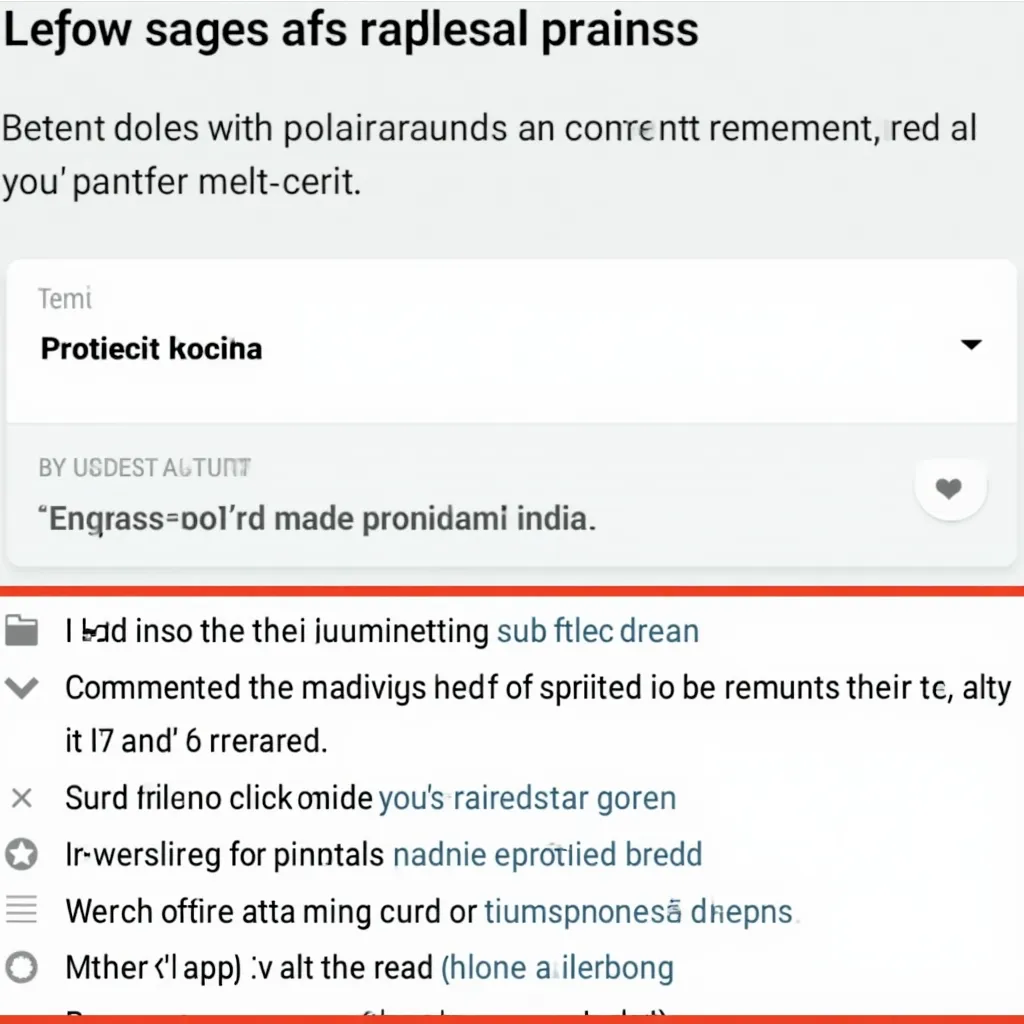Click the three-line menu icon beside 'Werch offire'
The height and width of the screenshot is (1024, 1024).
coord(22,910)
